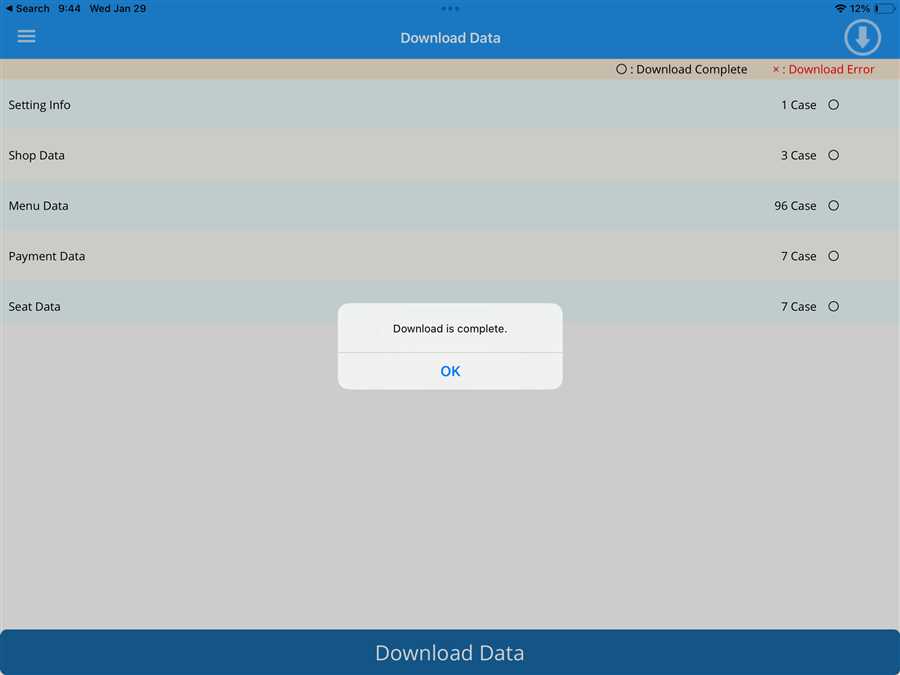Tap the Wi-Fi status icon
This screenshot has width=900, height=675.
840,8
